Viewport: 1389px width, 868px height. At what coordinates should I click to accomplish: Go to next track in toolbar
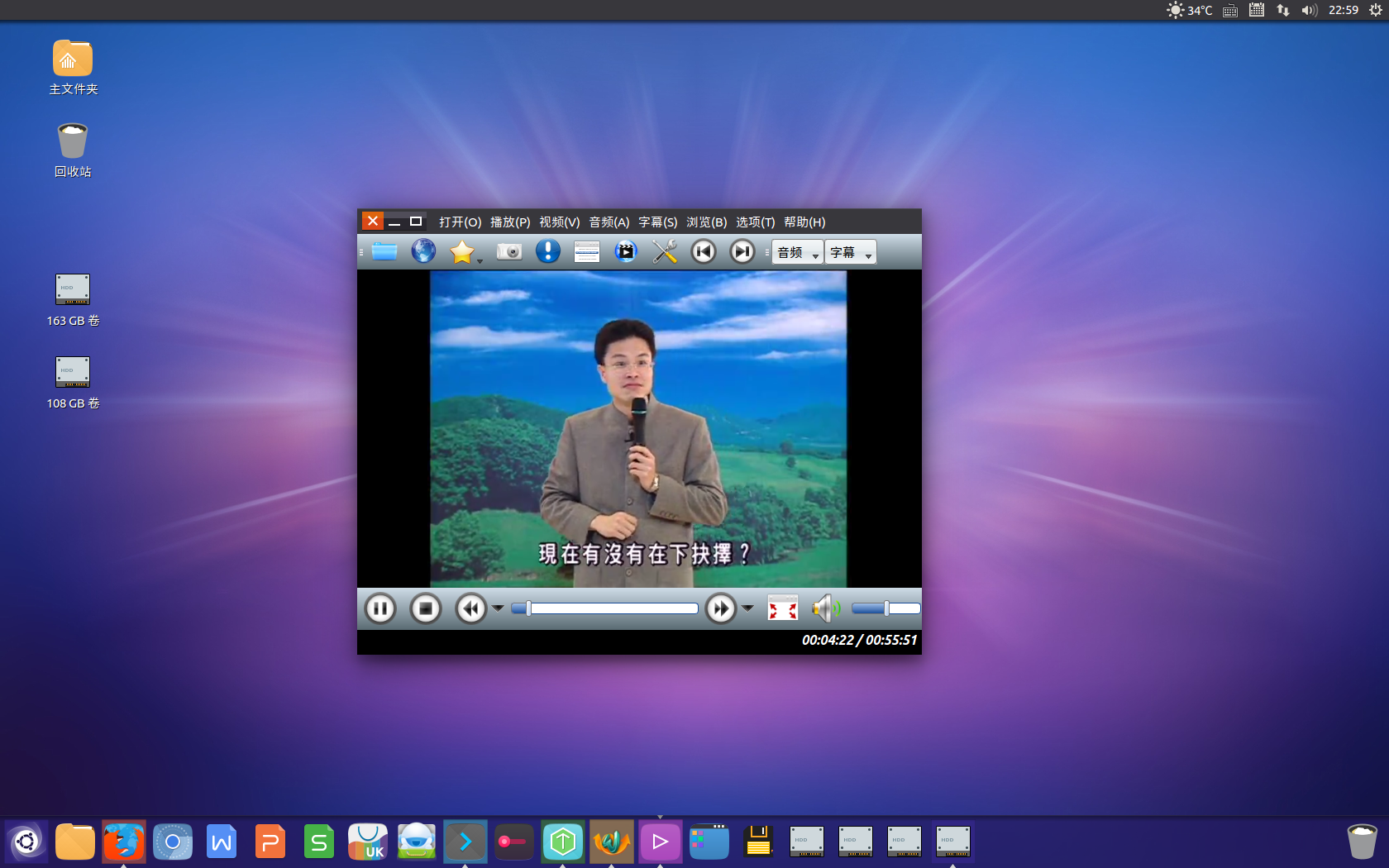[x=742, y=251]
